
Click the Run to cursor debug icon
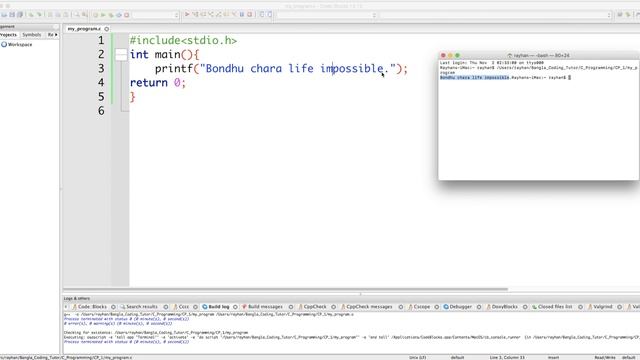pos(195,14)
